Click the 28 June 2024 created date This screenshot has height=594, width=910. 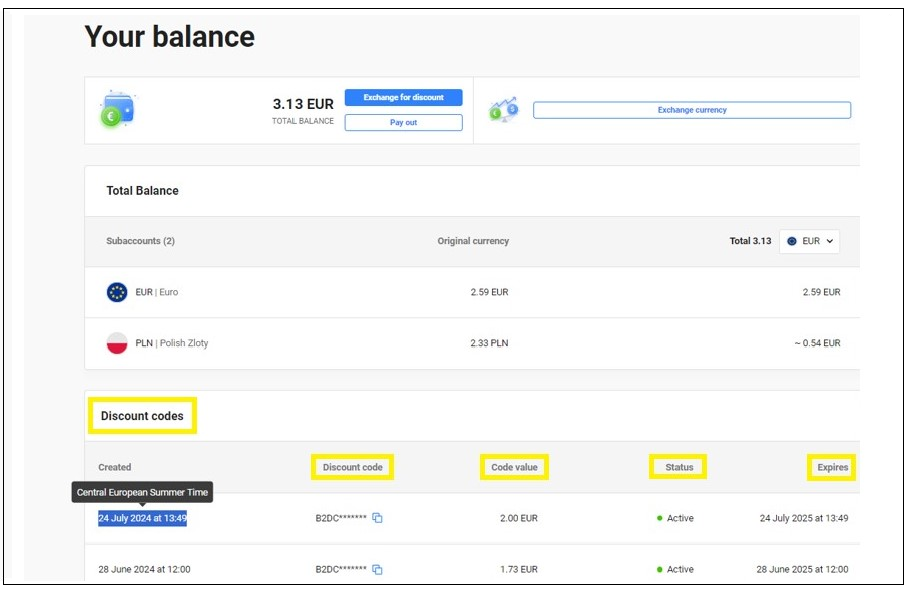pos(144,570)
